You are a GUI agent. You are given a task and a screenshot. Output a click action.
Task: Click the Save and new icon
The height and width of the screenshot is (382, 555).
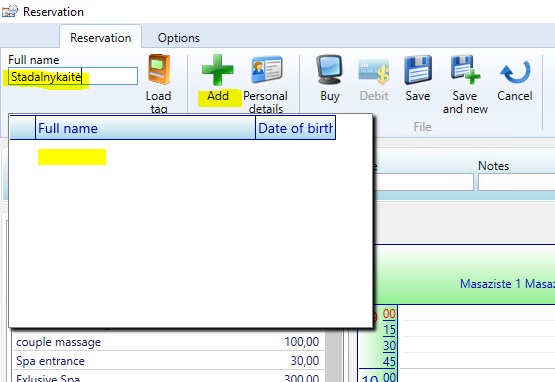point(465,69)
